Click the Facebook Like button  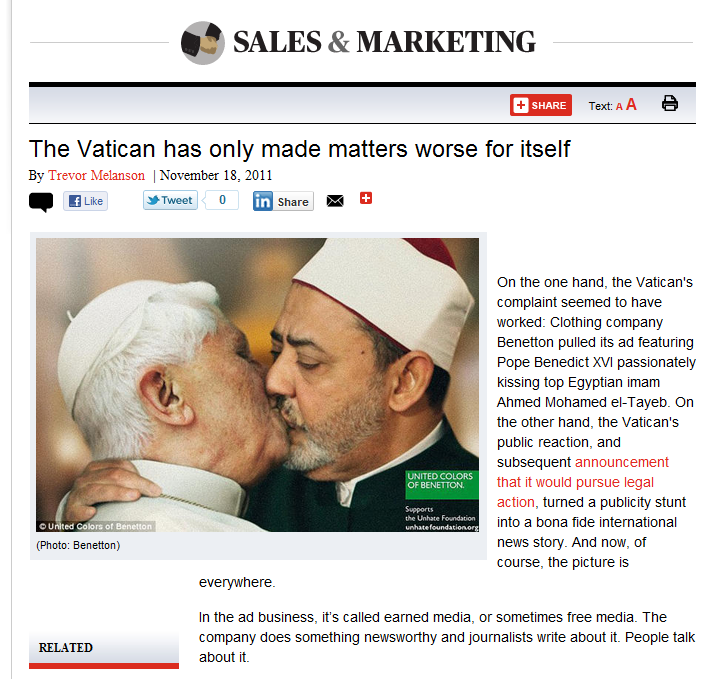pos(86,201)
